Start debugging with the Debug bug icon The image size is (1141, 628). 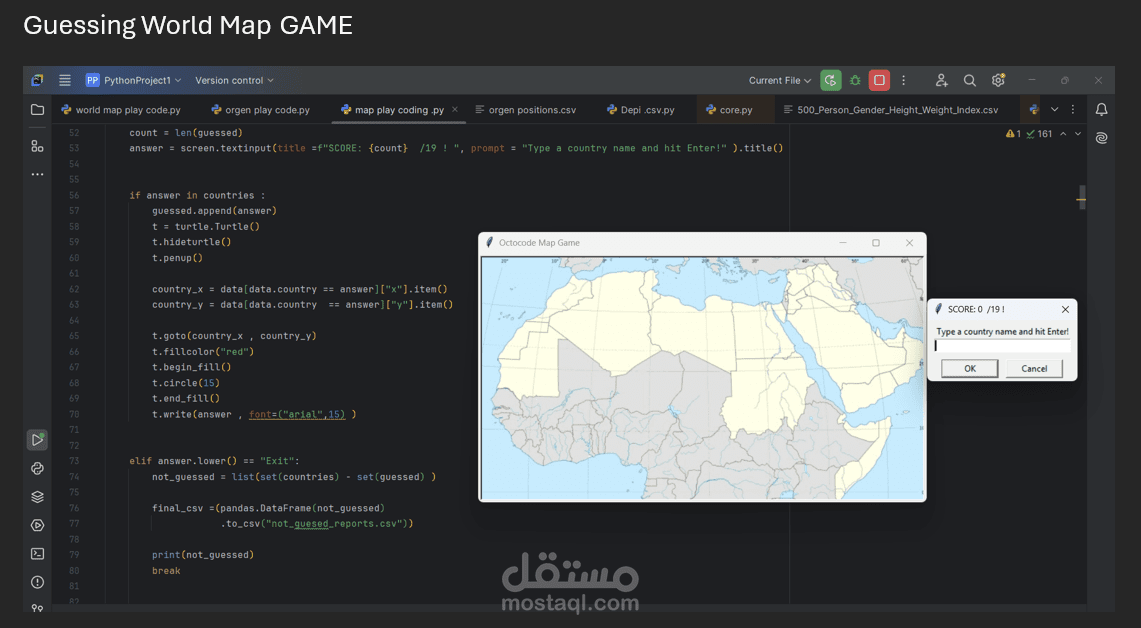(855, 80)
